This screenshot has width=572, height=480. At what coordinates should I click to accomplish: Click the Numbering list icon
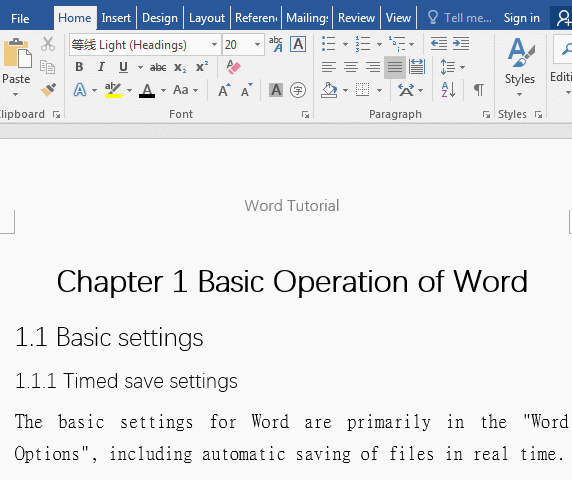click(x=363, y=44)
